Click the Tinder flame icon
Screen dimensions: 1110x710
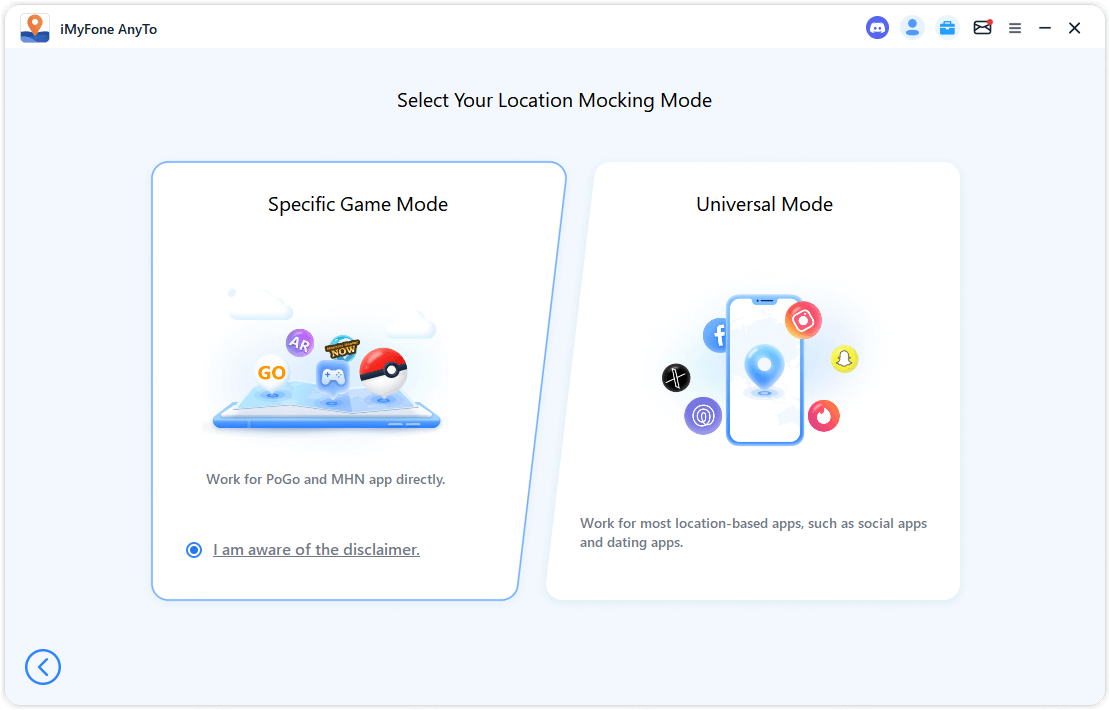pos(823,415)
